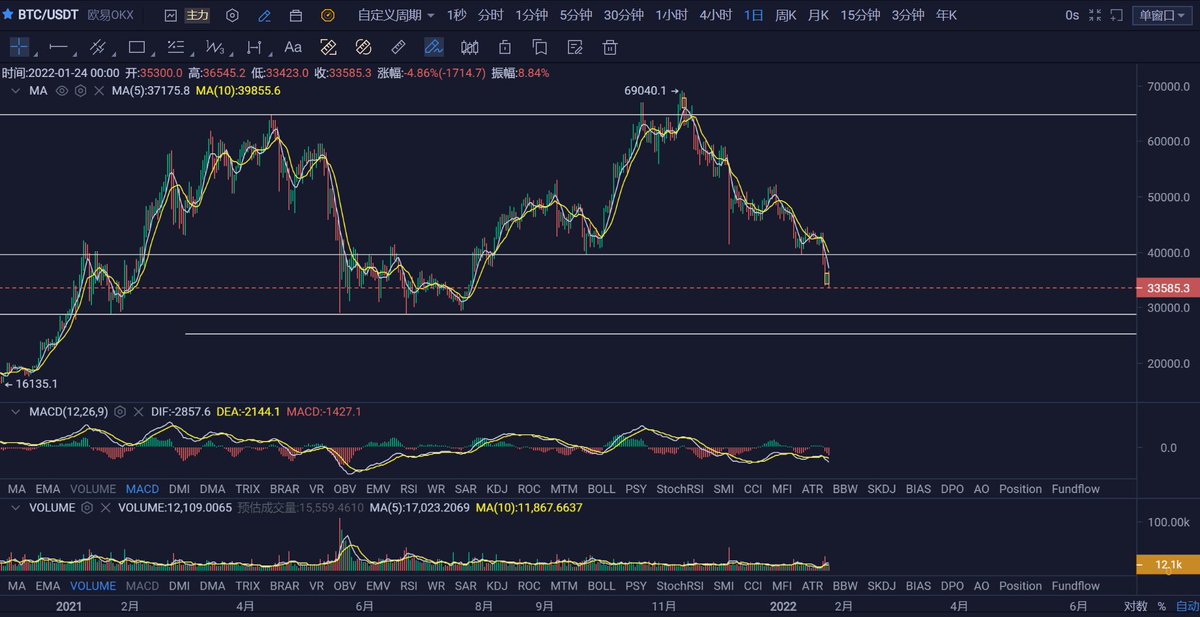The width and height of the screenshot is (1200, 617).
Task: Switch MACD panel to BOLL indicator
Action: (x=601, y=489)
